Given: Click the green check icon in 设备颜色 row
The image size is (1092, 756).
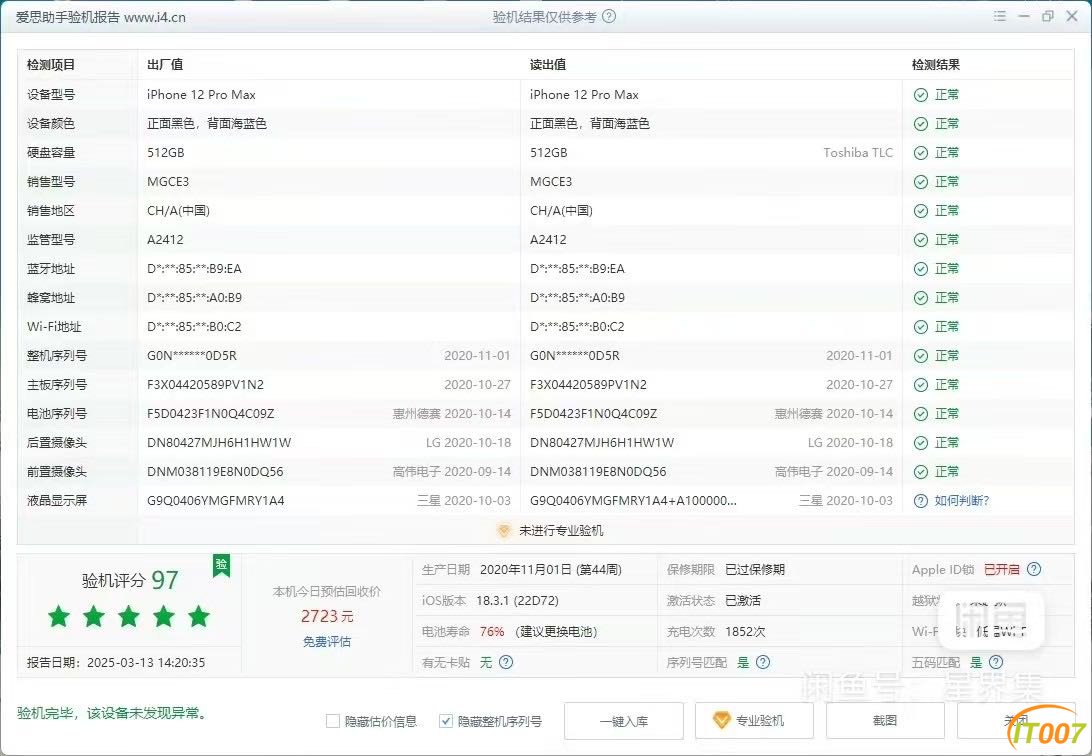Looking at the screenshot, I should [921, 124].
